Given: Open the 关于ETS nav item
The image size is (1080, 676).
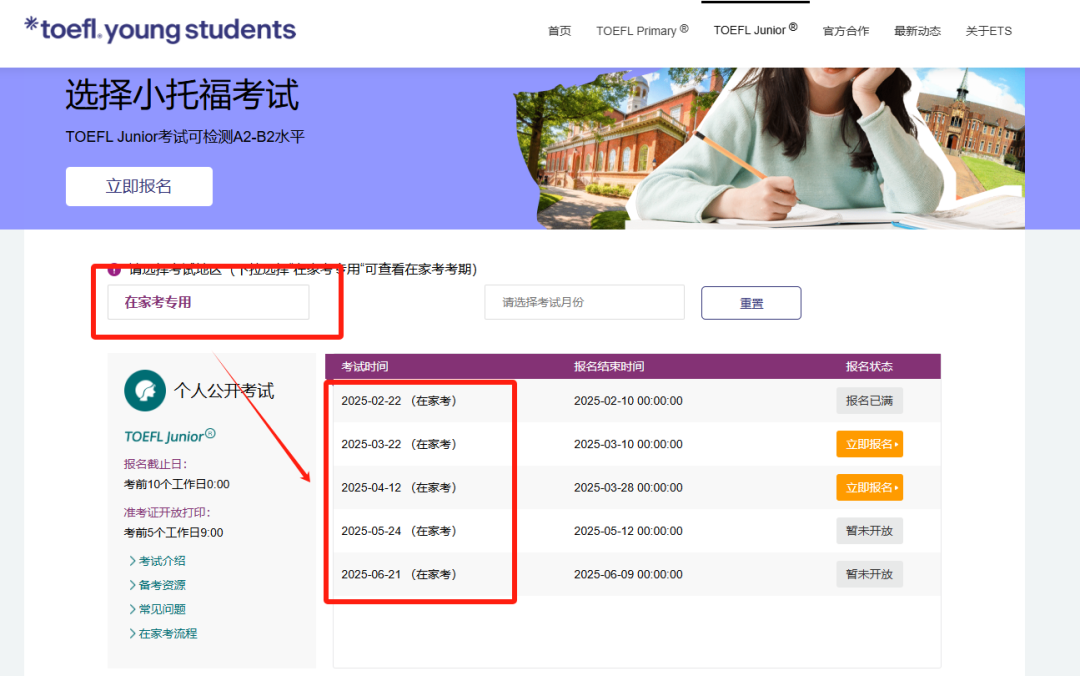Looking at the screenshot, I should 988,31.
